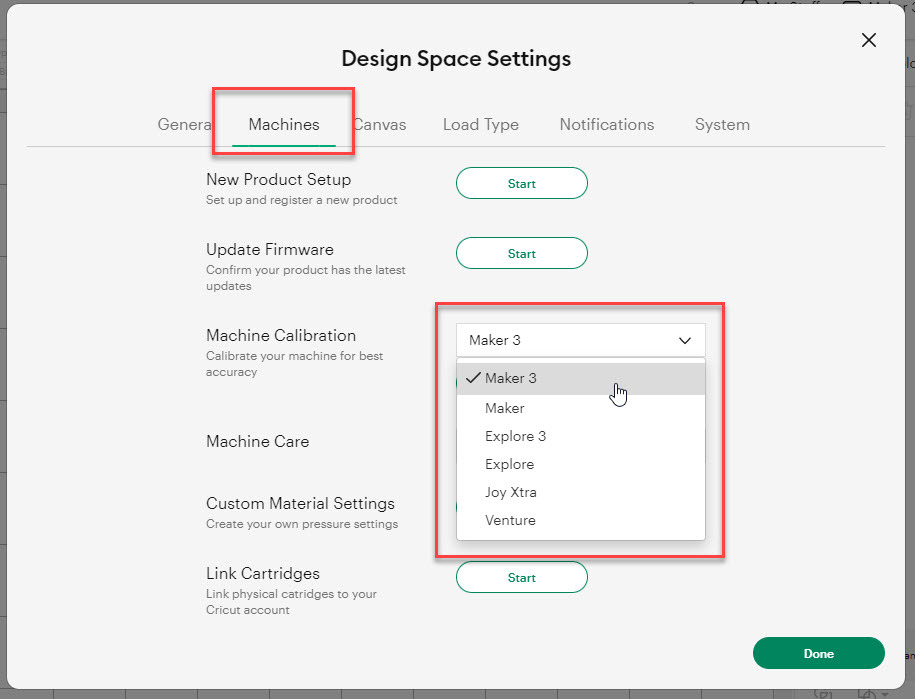This screenshot has height=699, width=915.
Task: Click the dropdown chevron on the machine selector
Action: tap(686, 340)
